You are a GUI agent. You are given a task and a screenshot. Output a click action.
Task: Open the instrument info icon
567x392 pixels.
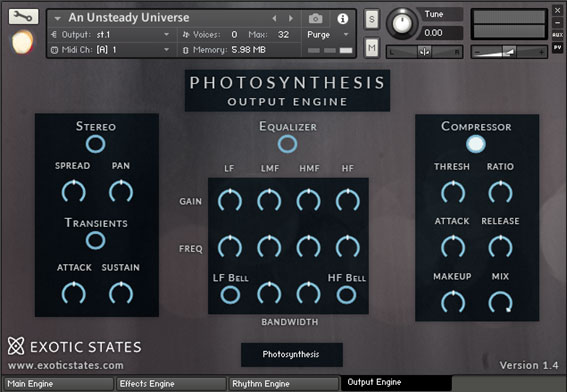342,18
